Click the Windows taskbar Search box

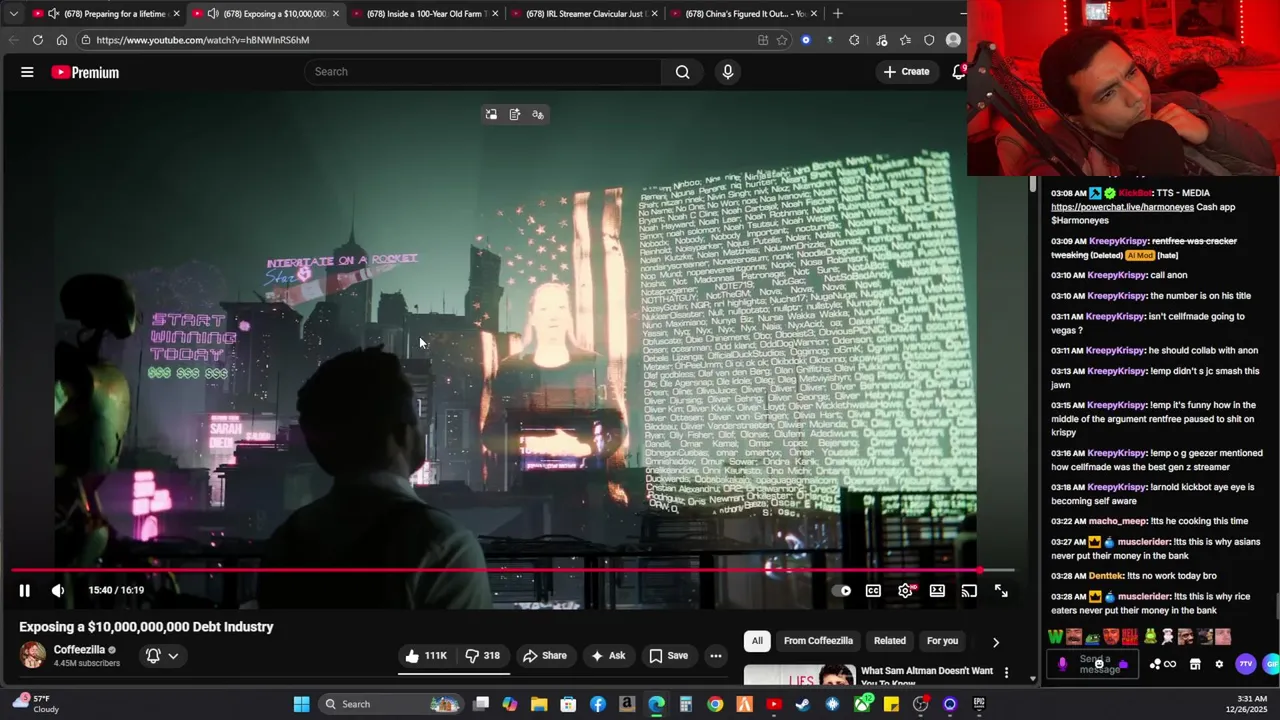(390, 704)
